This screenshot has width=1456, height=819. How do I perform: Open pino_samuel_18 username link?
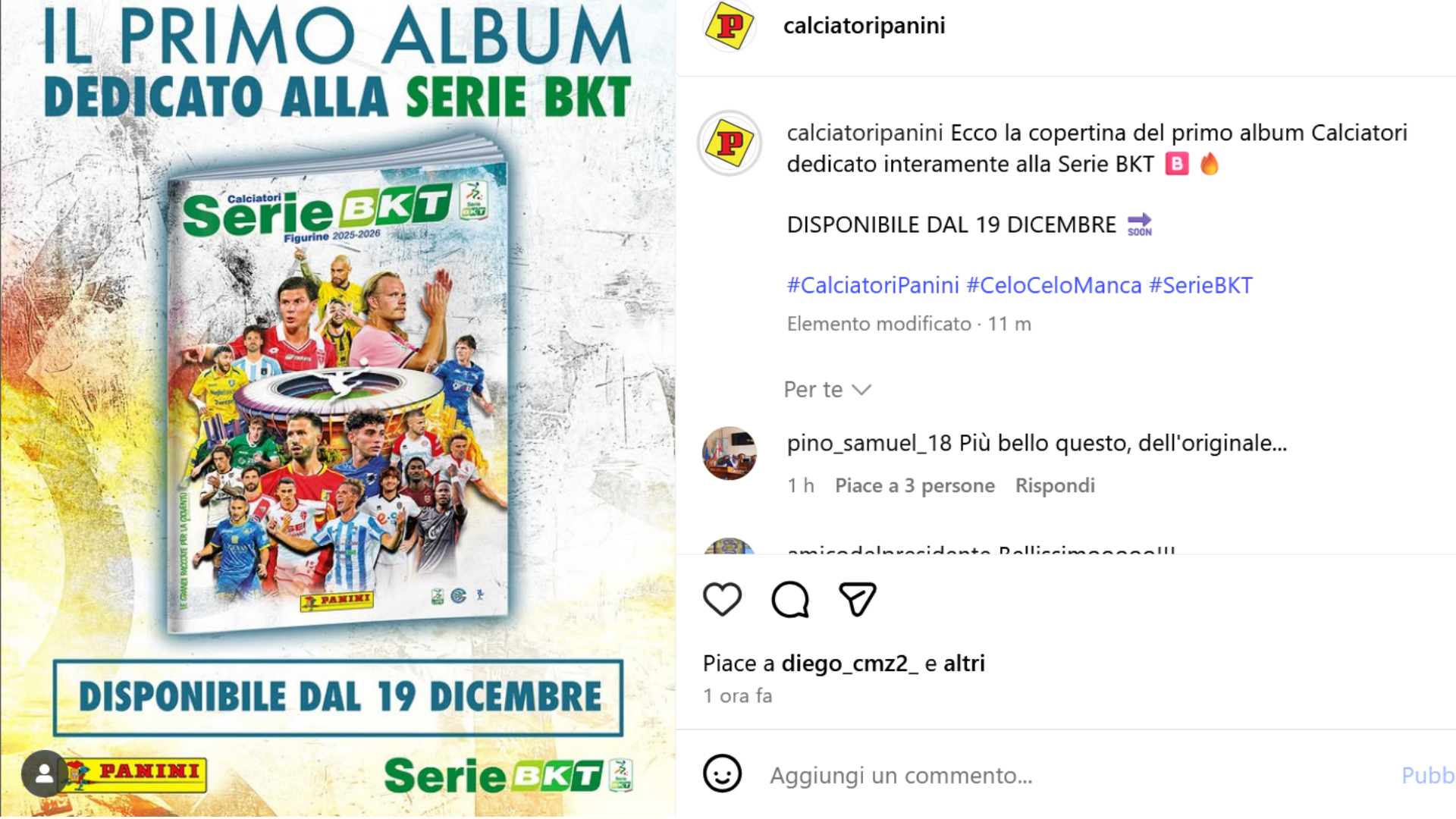[x=869, y=443]
